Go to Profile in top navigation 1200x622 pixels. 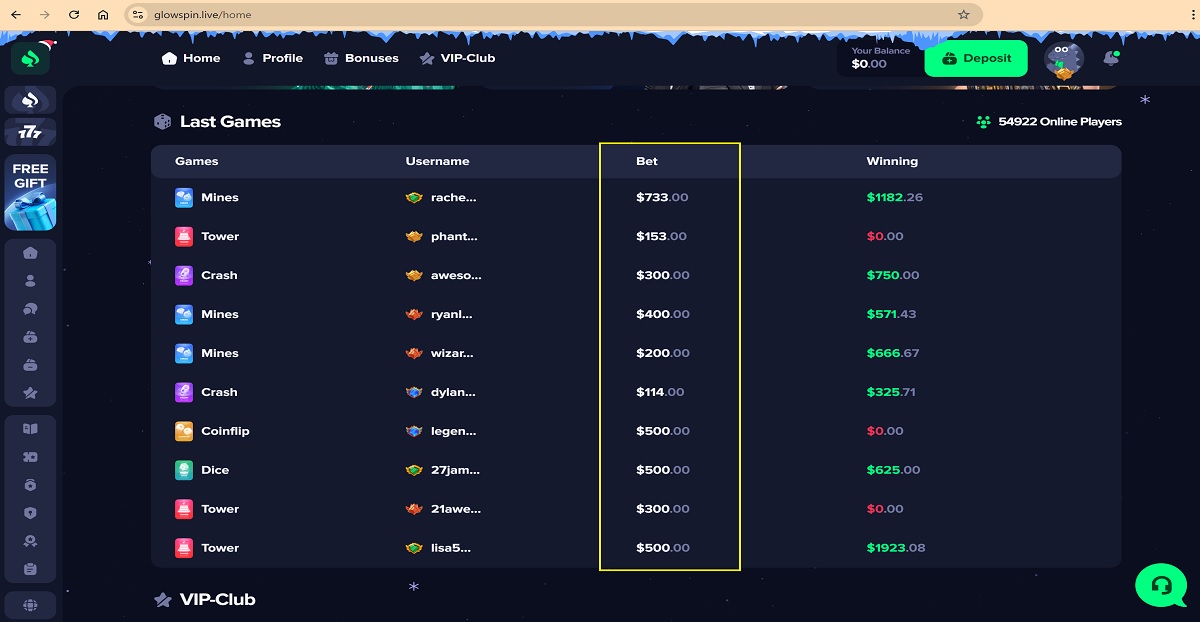(272, 58)
